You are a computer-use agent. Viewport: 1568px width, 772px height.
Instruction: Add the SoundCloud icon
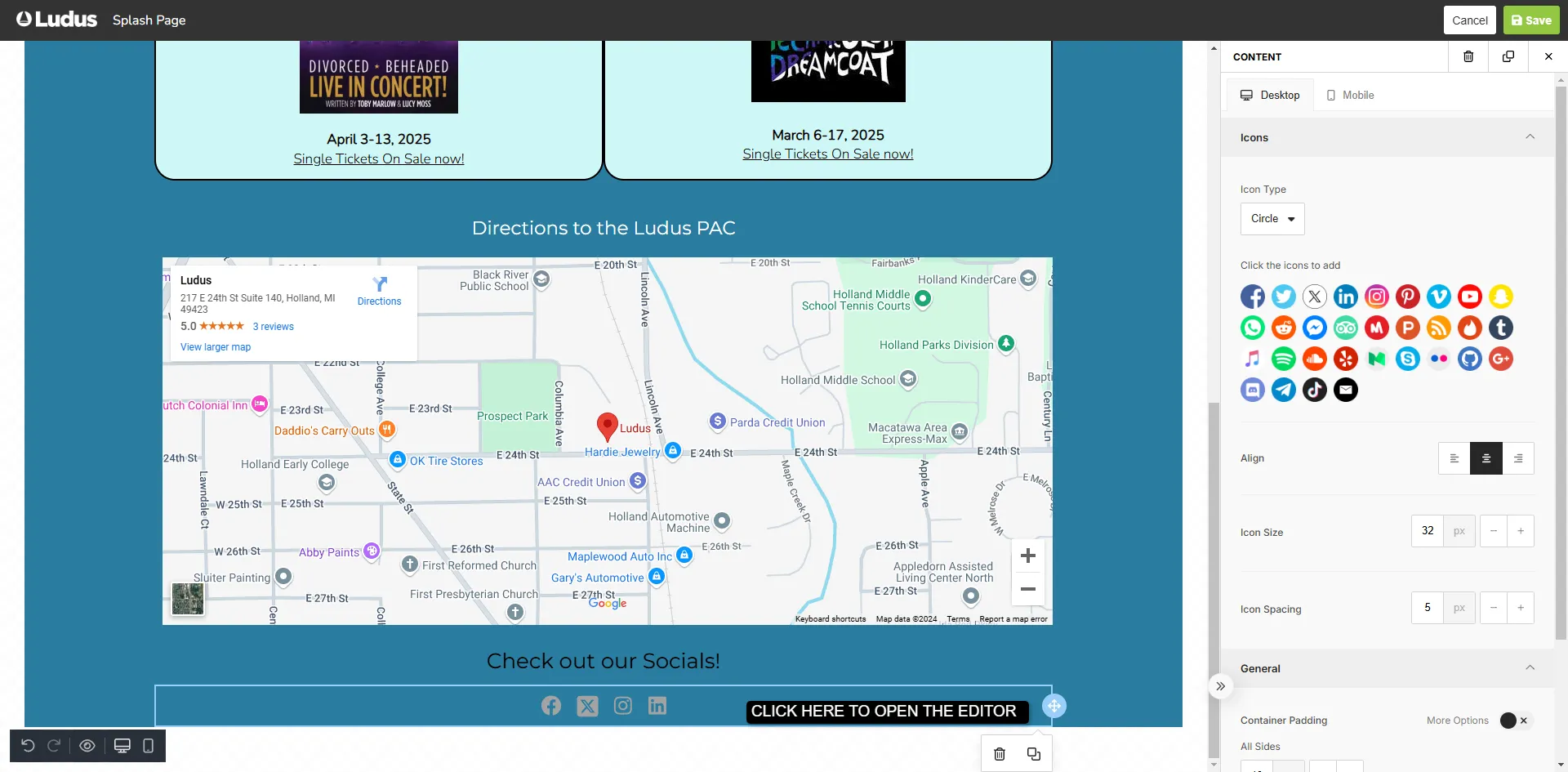click(x=1315, y=359)
